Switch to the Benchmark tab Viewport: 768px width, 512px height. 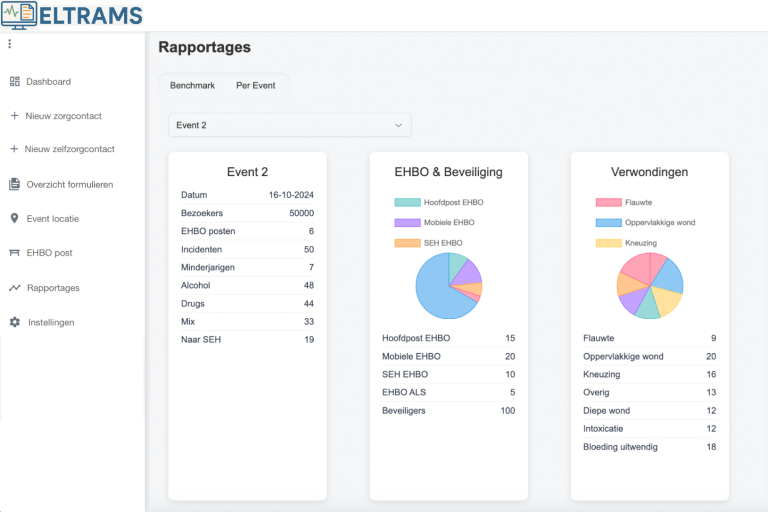pyautogui.click(x=192, y=85)
